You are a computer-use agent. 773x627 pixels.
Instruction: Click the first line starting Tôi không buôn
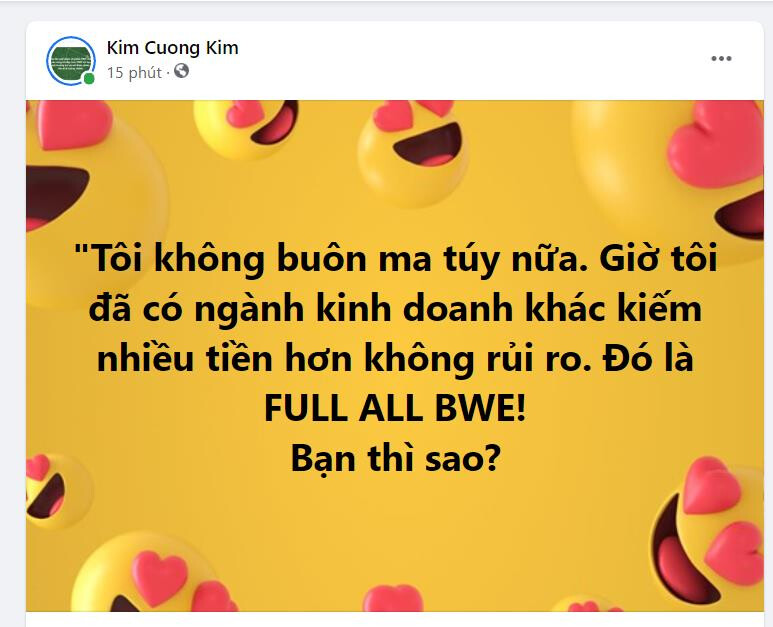coord(395,258)
